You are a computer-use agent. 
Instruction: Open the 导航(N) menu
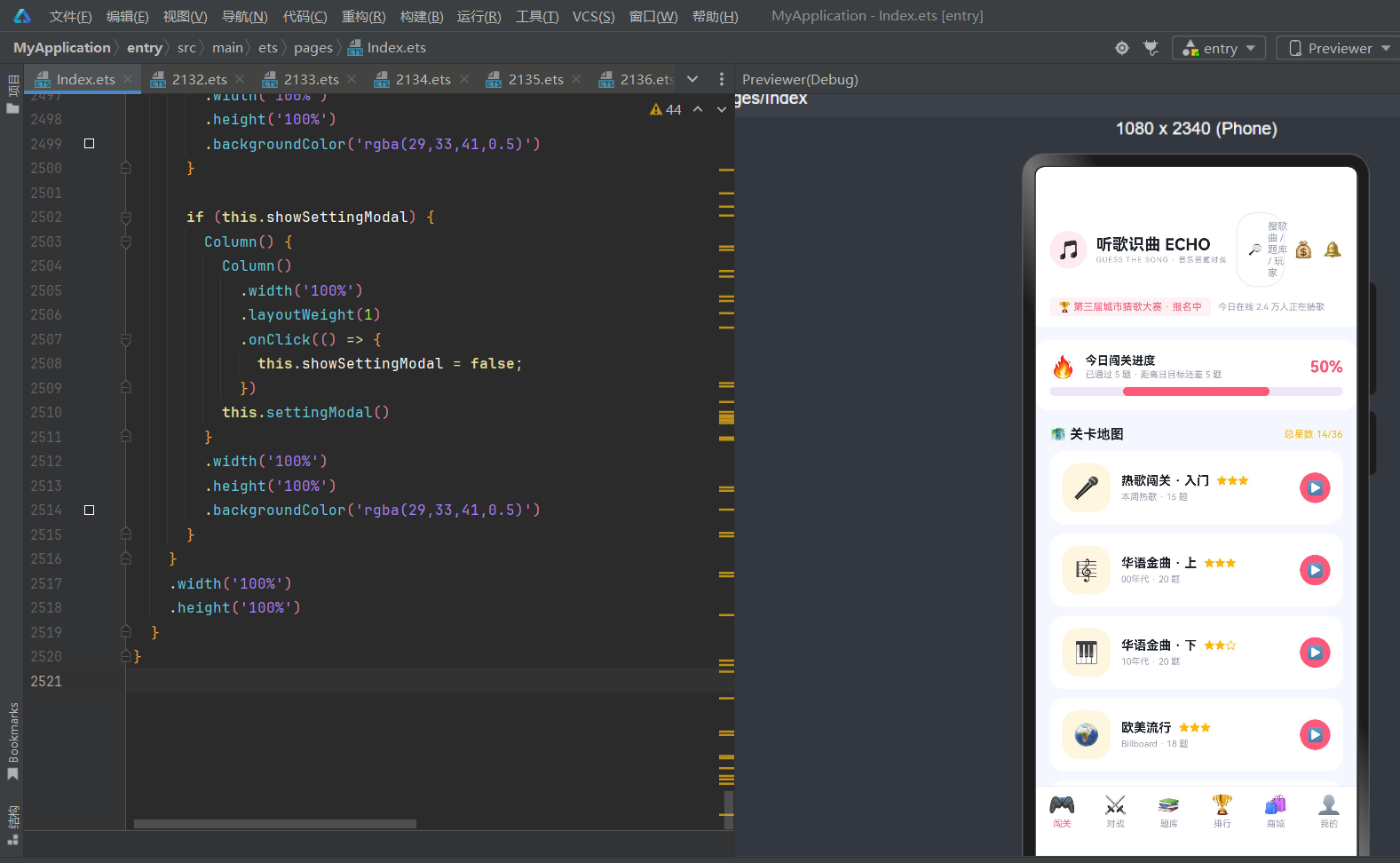pos(244,16)
